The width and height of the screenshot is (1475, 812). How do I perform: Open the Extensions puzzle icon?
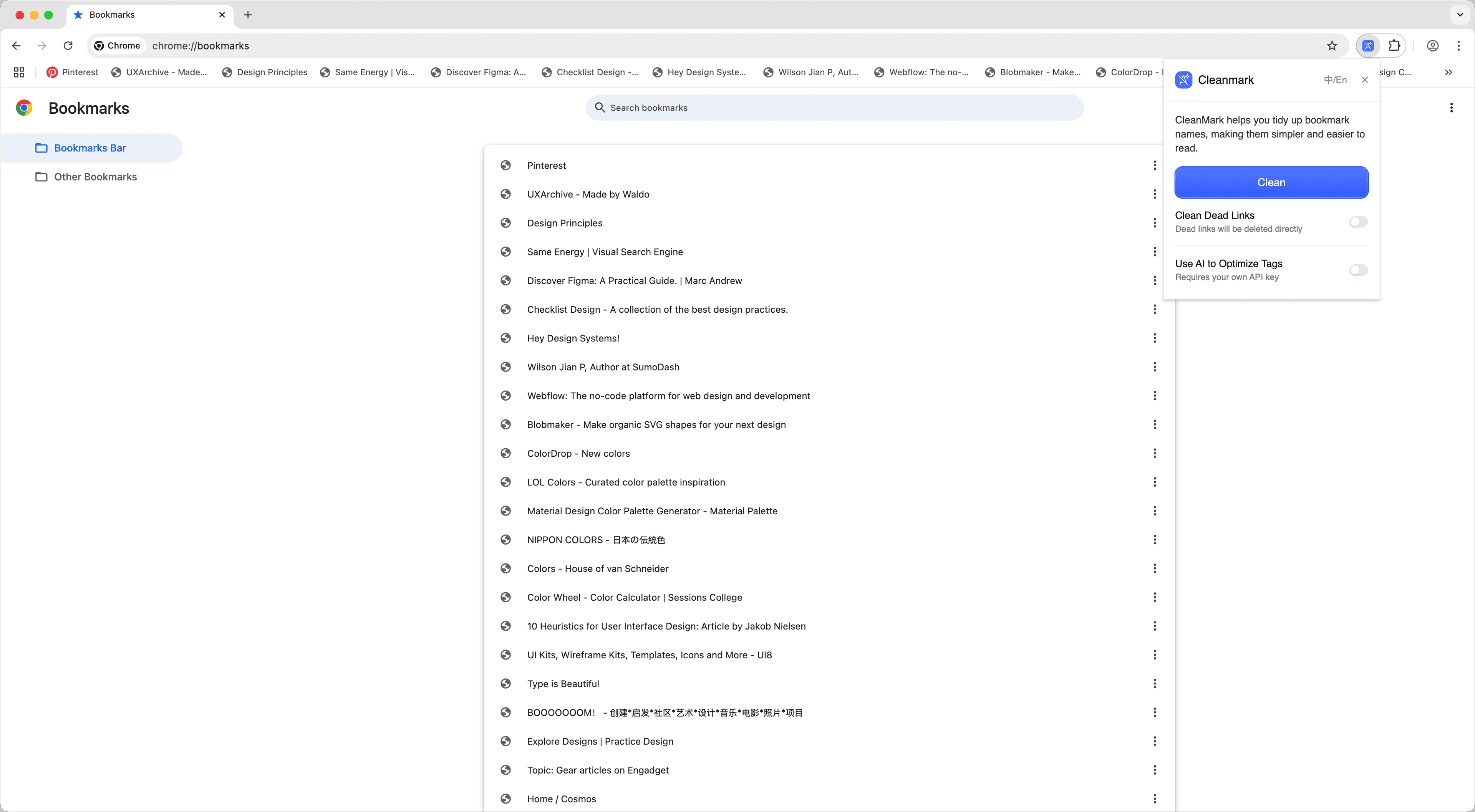pyautogui.click(x=1394, y=46)
